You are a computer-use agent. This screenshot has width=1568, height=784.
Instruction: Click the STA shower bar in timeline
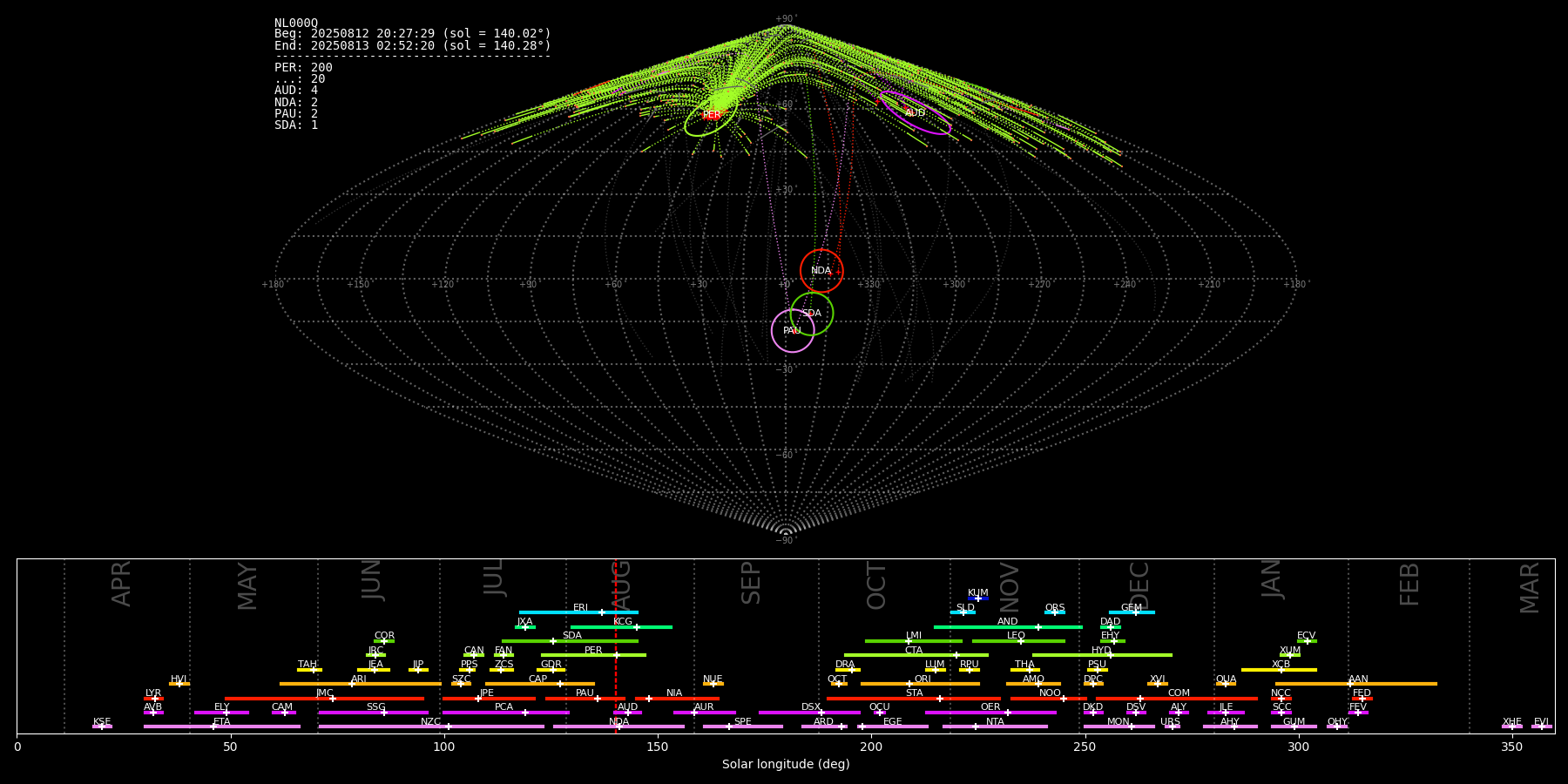[x=914, y=699]
